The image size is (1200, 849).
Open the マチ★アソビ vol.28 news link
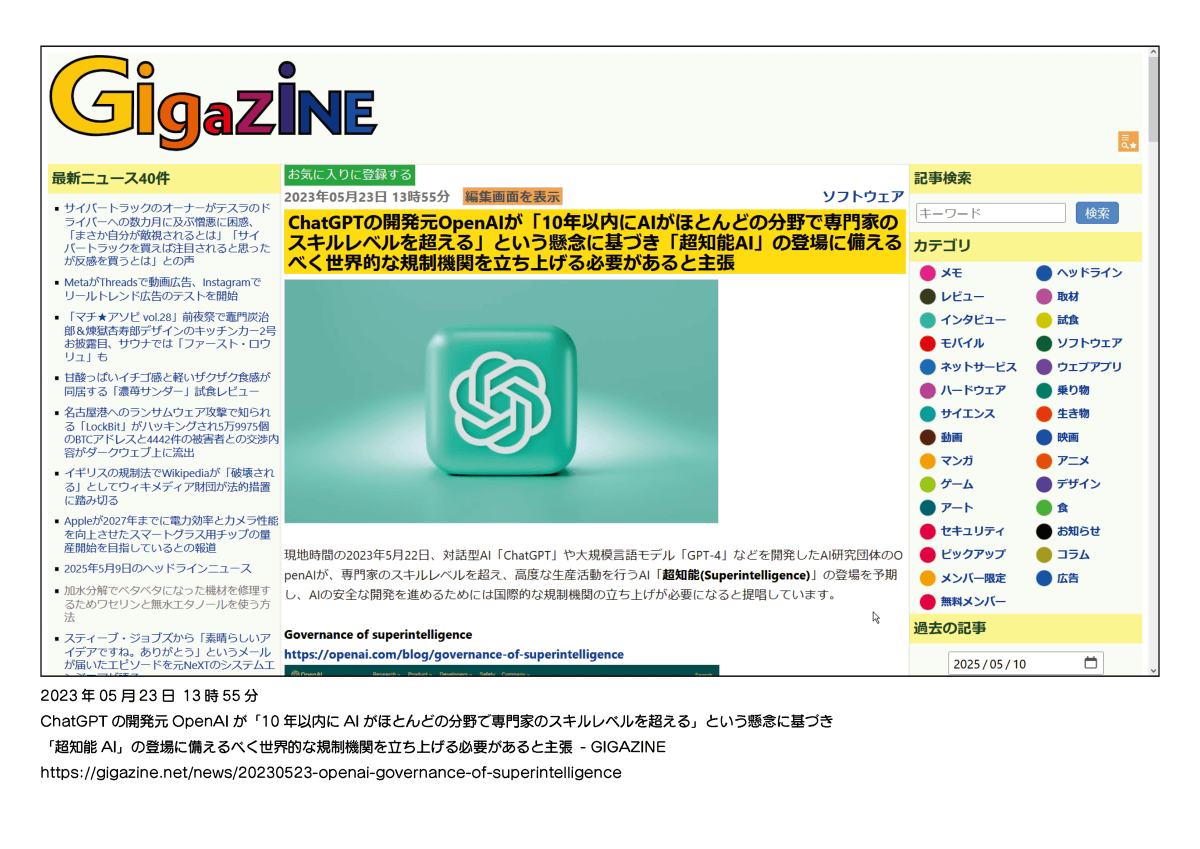(x=170, y=336)
